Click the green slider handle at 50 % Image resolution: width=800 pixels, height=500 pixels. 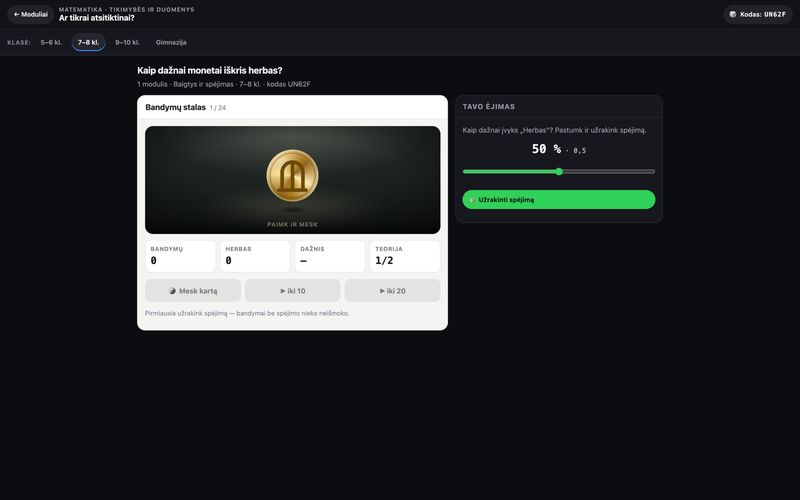tap(559, 171)
